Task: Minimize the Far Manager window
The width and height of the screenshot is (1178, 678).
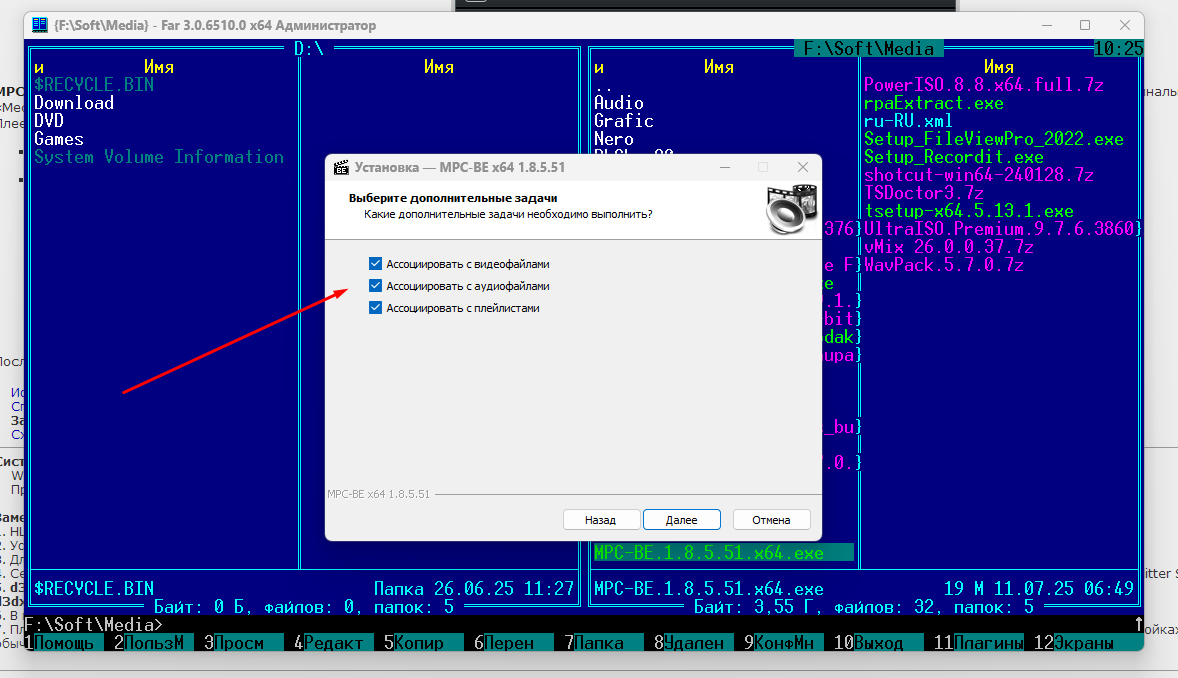Action: click(x=1047, y=25)
